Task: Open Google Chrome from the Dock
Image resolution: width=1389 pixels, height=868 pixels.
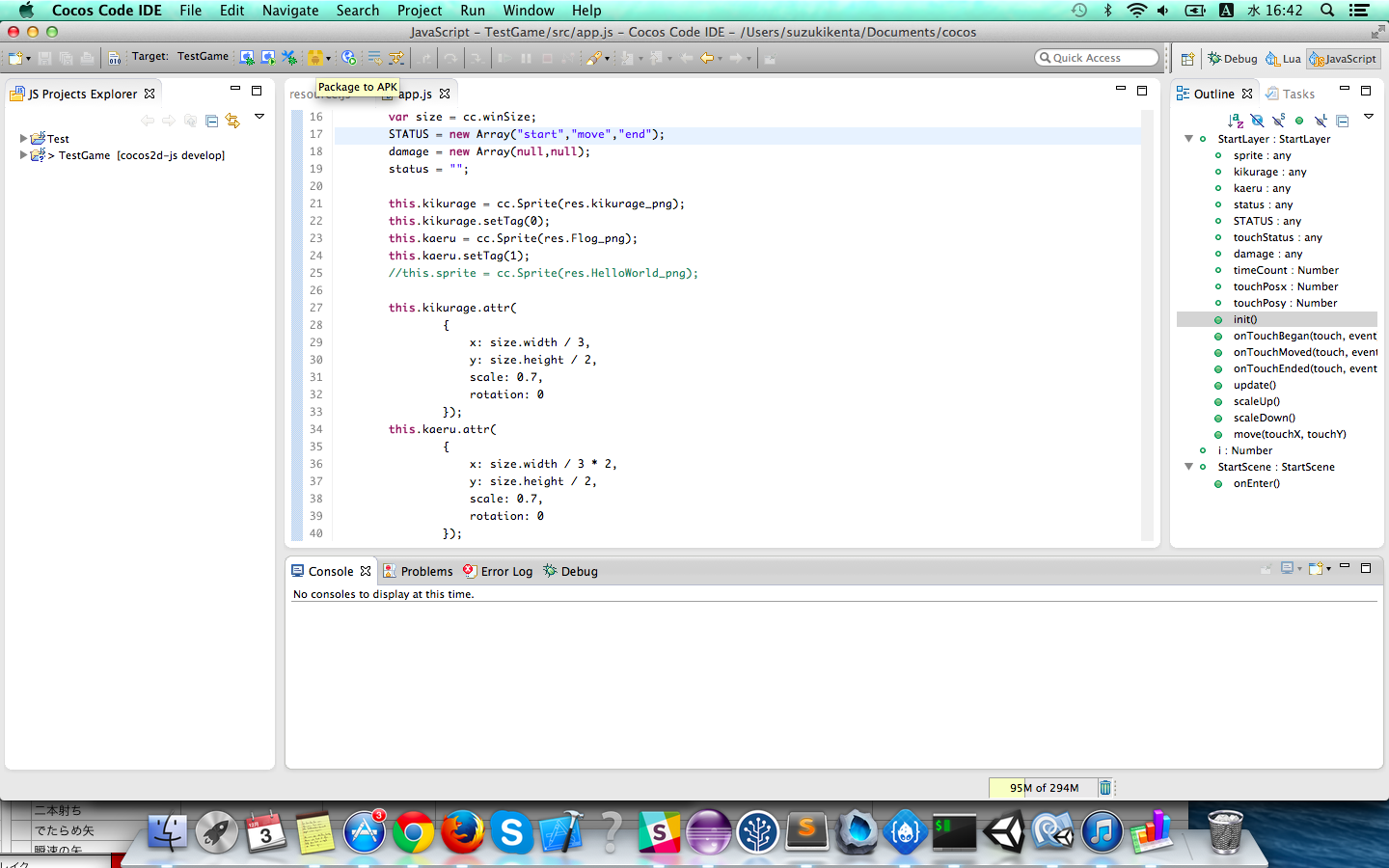Action: (x=413, y=831)
